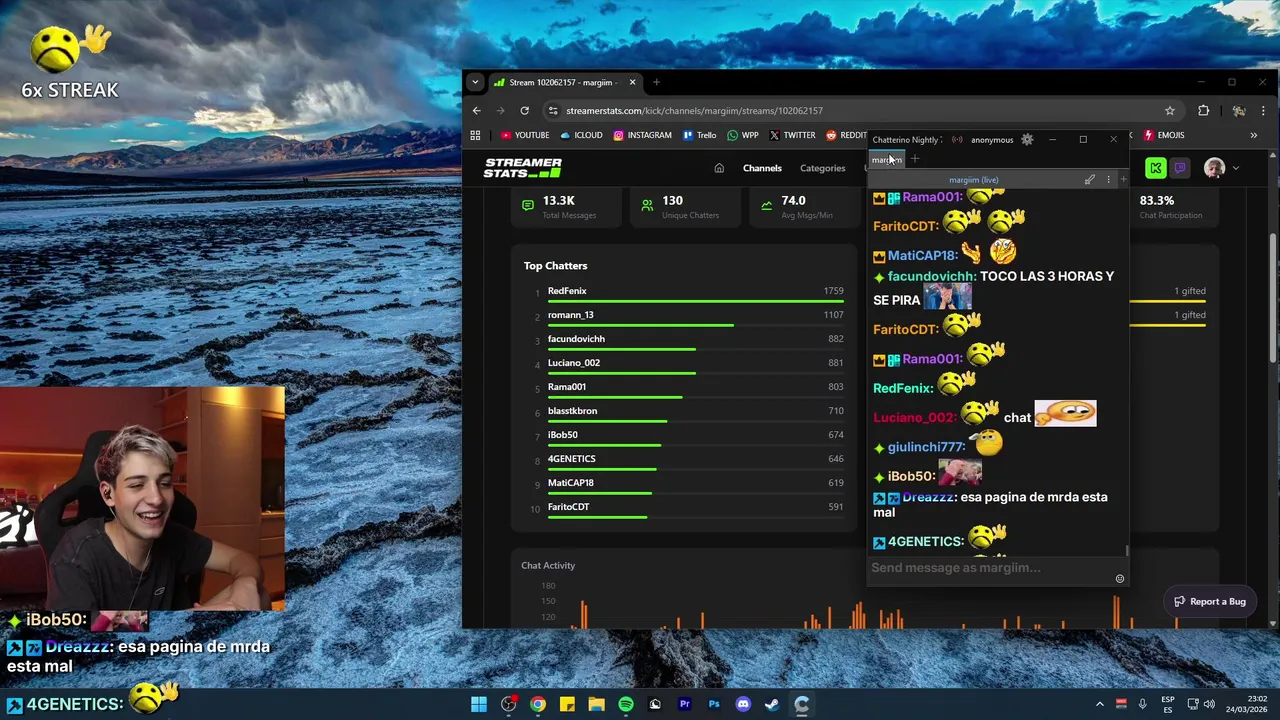Click FaritoCDT in Top Chatters list
This screenshot has width=1280, height=720.
pos(568,507)
